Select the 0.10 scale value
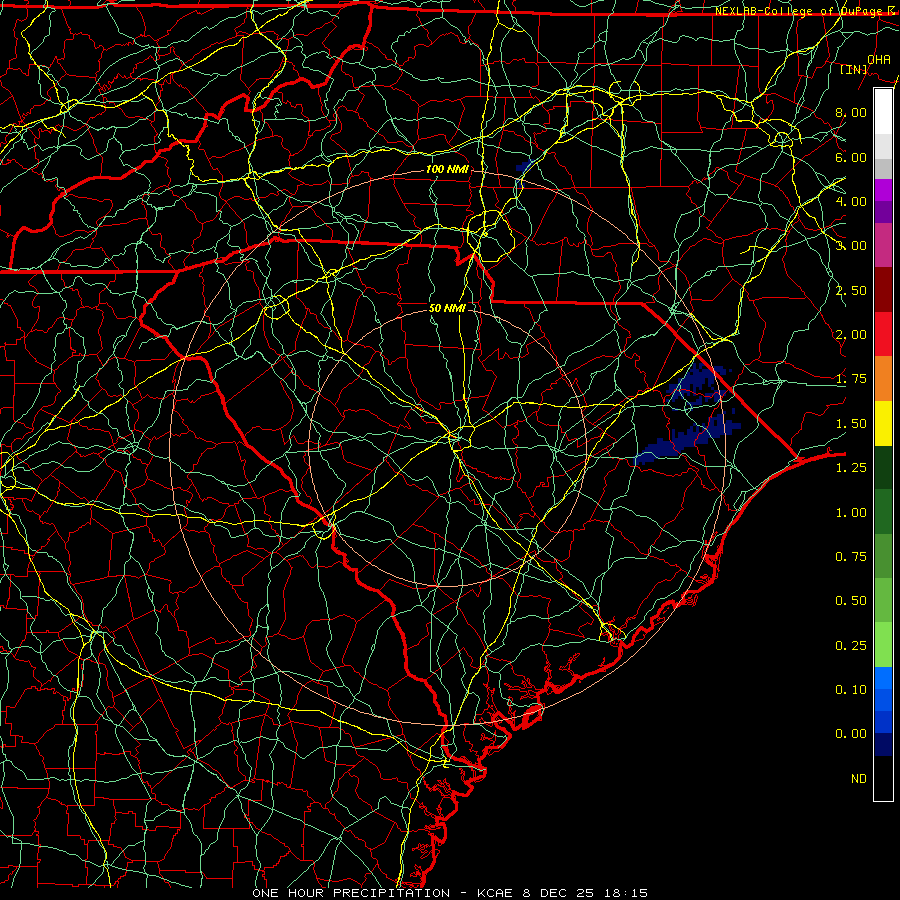 tap(851, 690)
